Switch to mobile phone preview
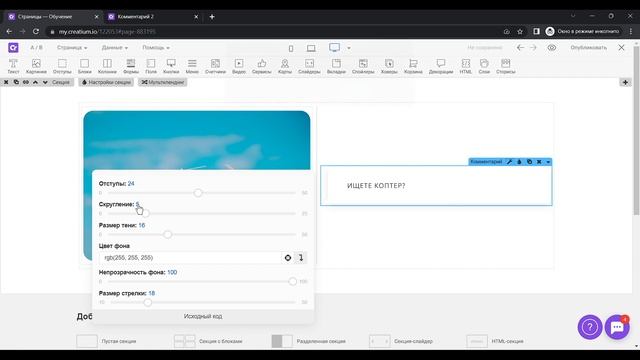Screen dimensions: 640x360 (291, 49)
